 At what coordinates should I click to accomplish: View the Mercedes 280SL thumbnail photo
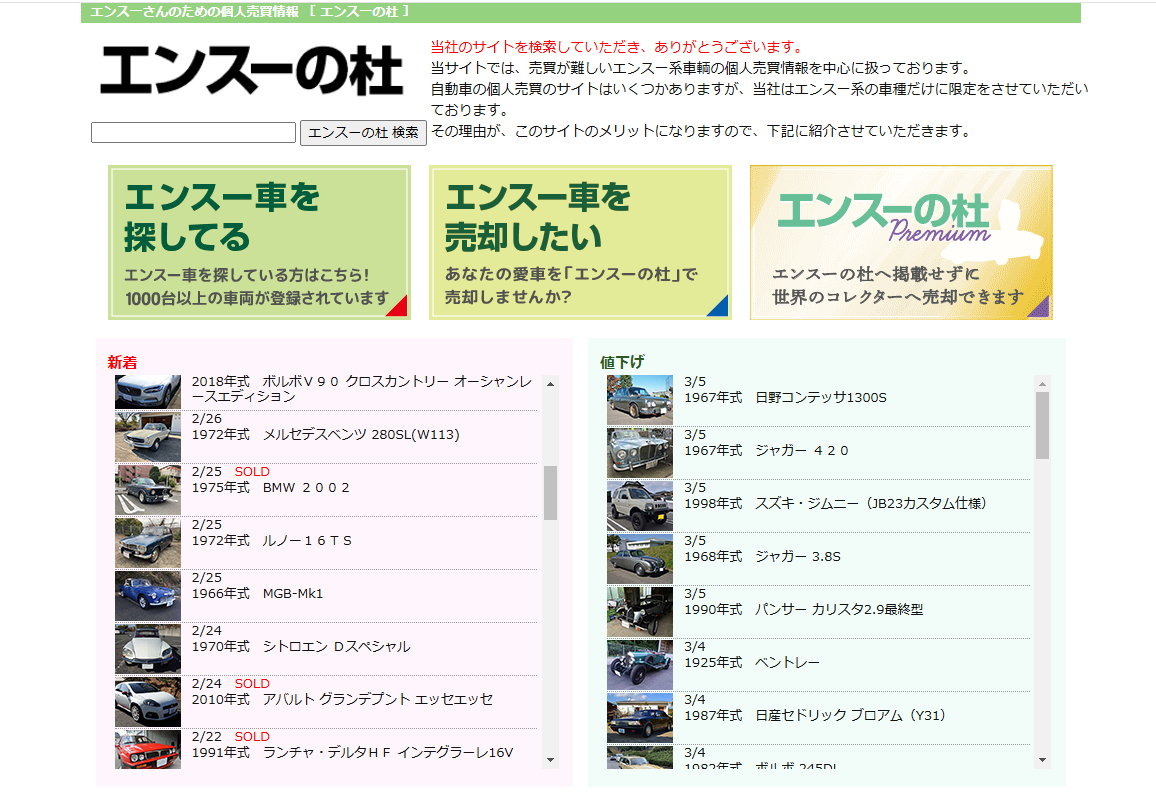click(x=147, y=437)
